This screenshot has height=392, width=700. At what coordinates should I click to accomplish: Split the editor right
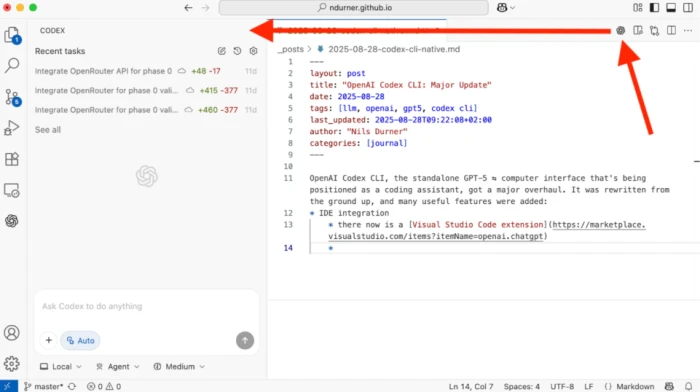tap(671, 30)
